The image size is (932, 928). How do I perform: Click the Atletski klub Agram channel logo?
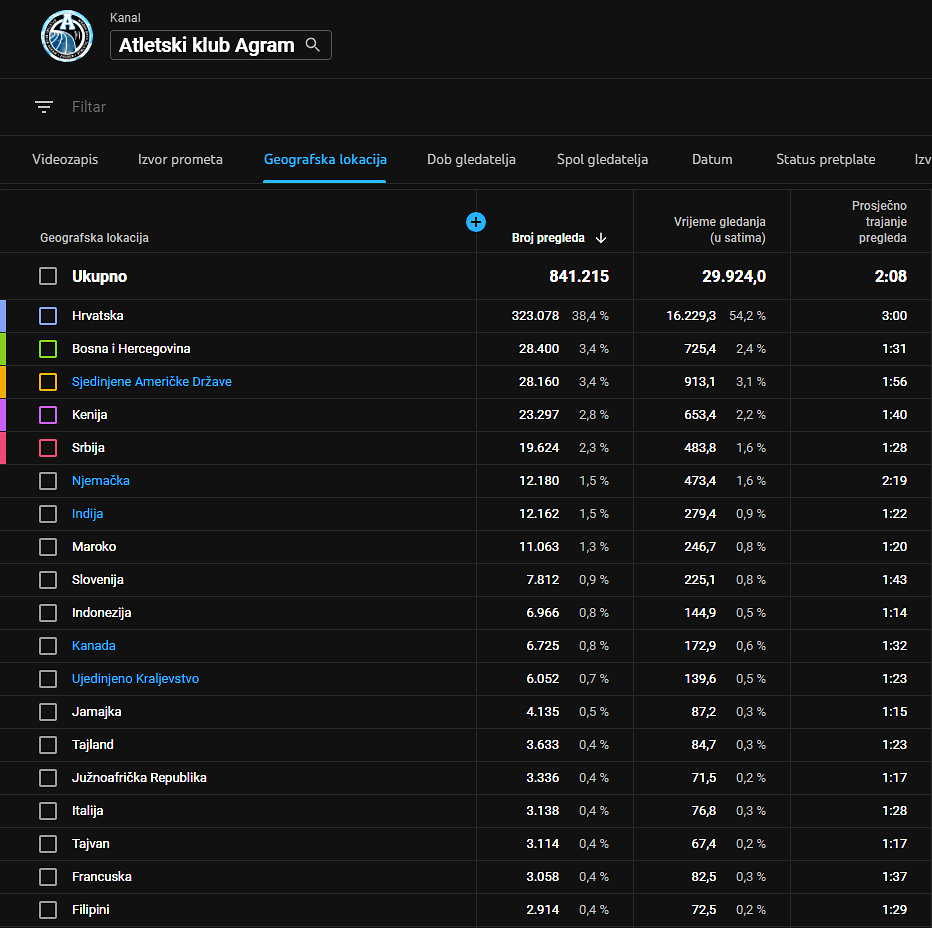click(x=67, y=37)
